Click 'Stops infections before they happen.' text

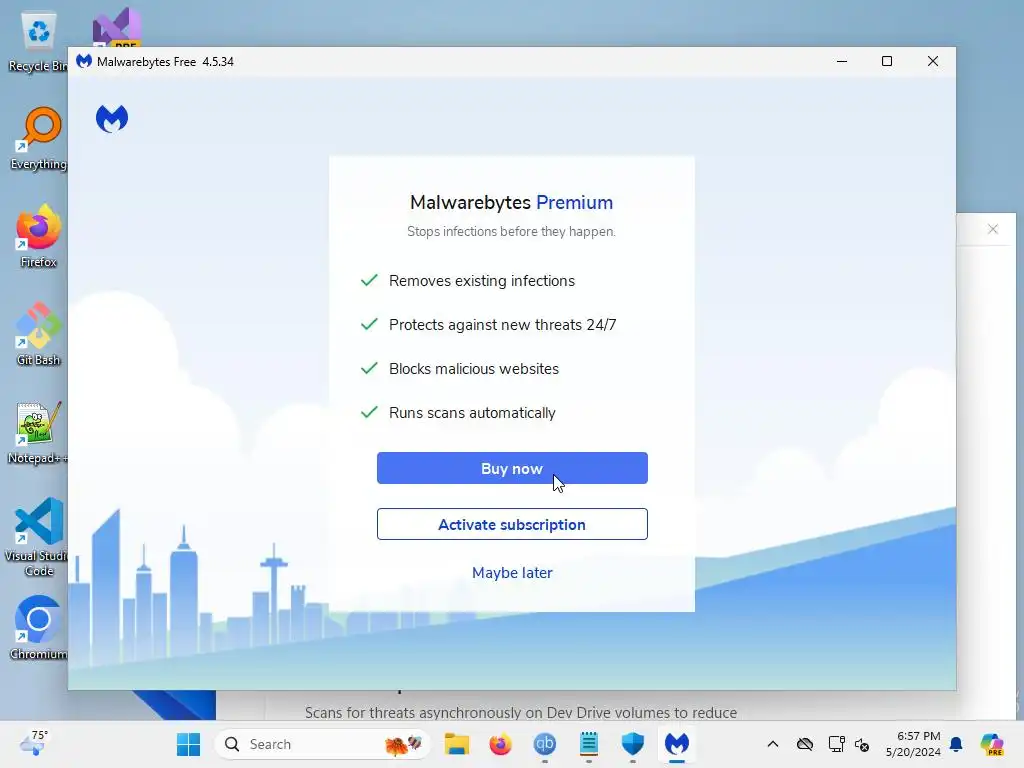coord(511,231)
